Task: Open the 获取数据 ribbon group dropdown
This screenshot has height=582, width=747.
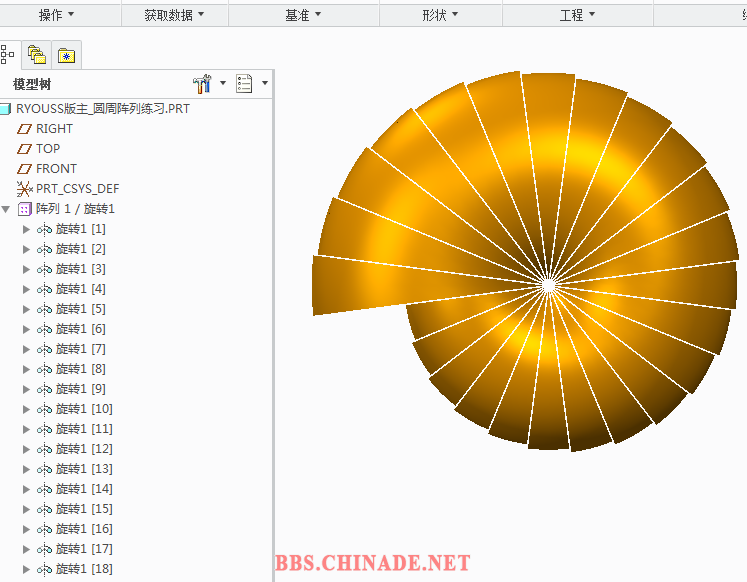Action: (x=174, y=15)
